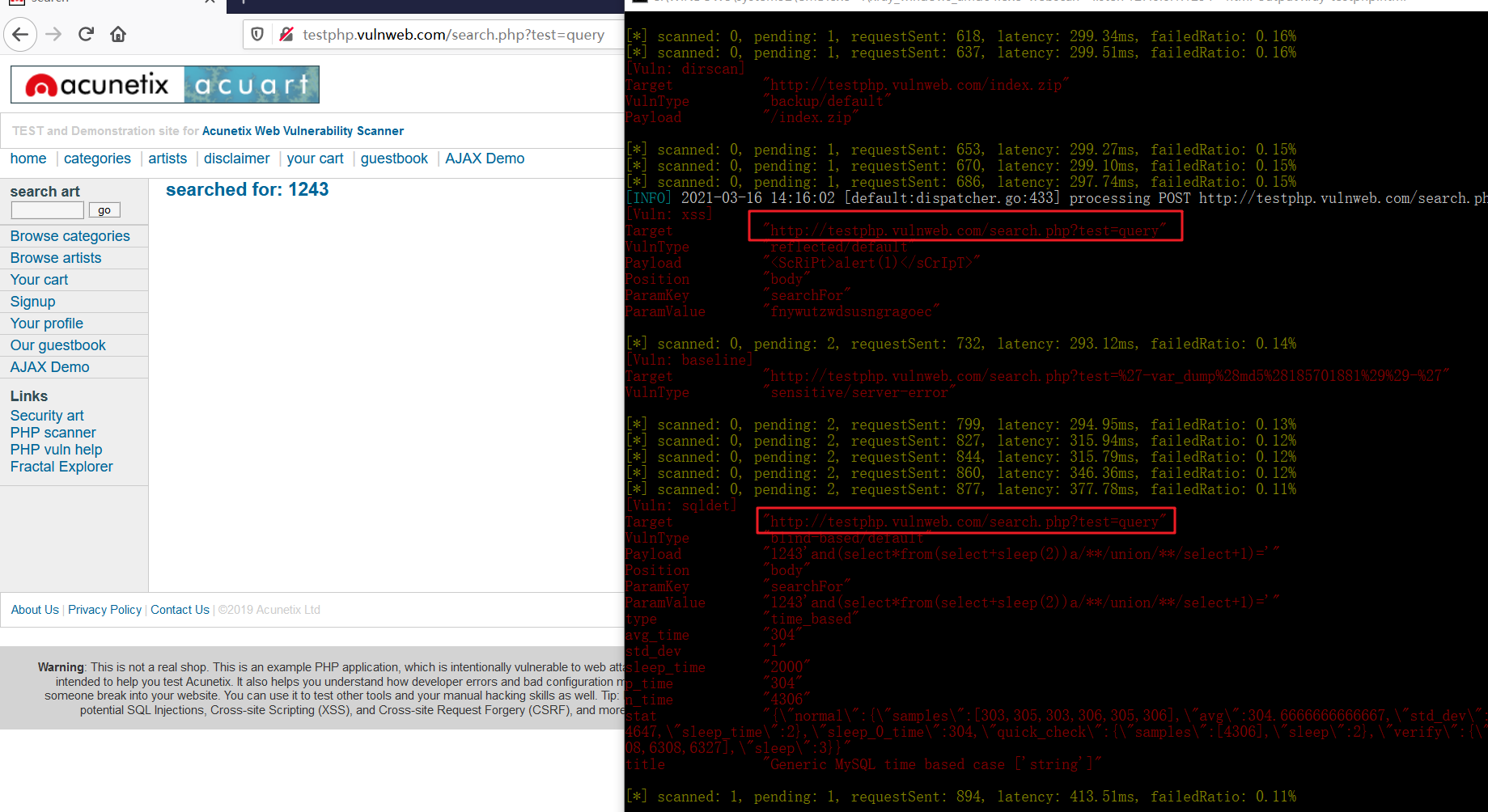The height and width of the screenshot is (812, 1488).
Task: Click Acunetix Web Vulnerability Scanner link
Action: point(303,131)
